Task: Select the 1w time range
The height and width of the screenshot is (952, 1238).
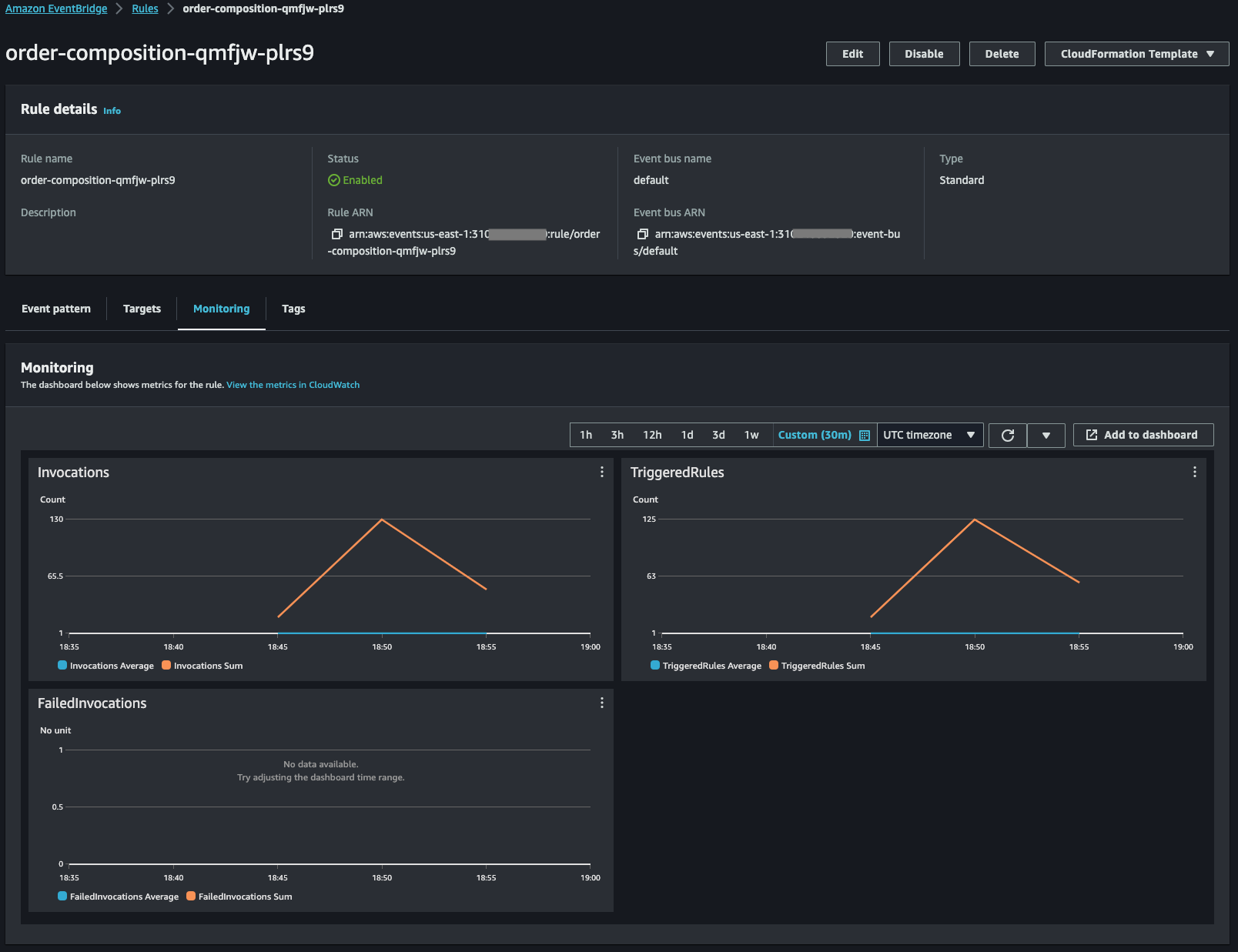Action: click(751, 435)
